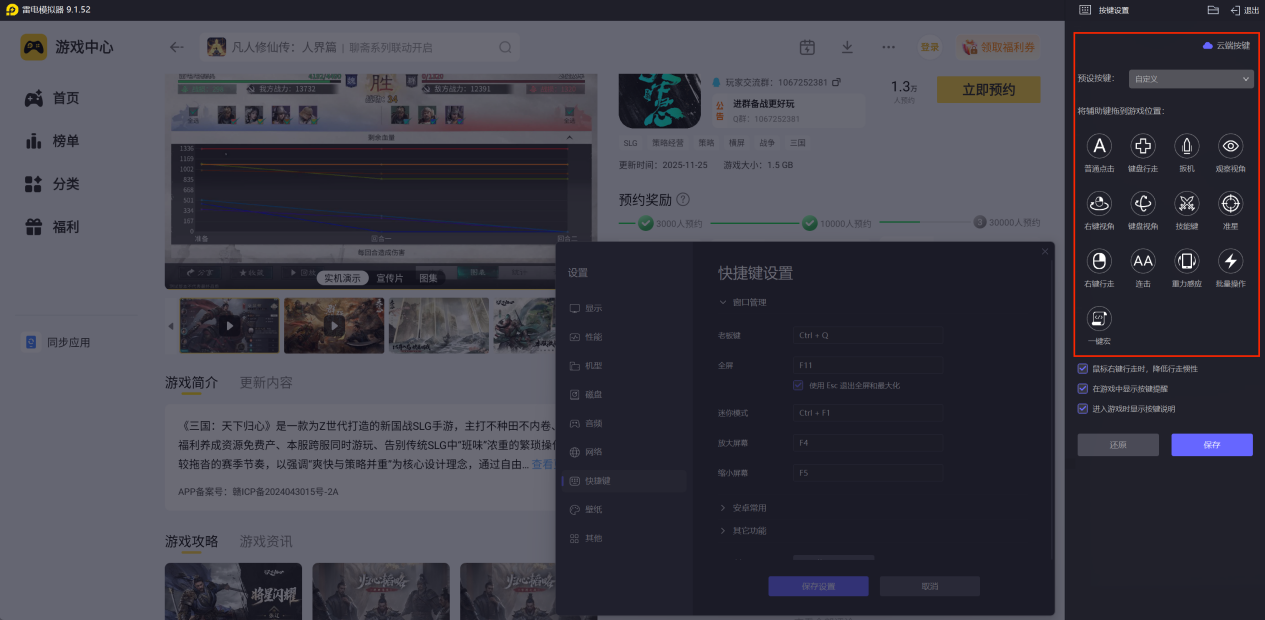This screenshot has width=1265, height=620.
Task: Expand the 安卓常用 shortcut section
Action: click(x=749, y=508)
